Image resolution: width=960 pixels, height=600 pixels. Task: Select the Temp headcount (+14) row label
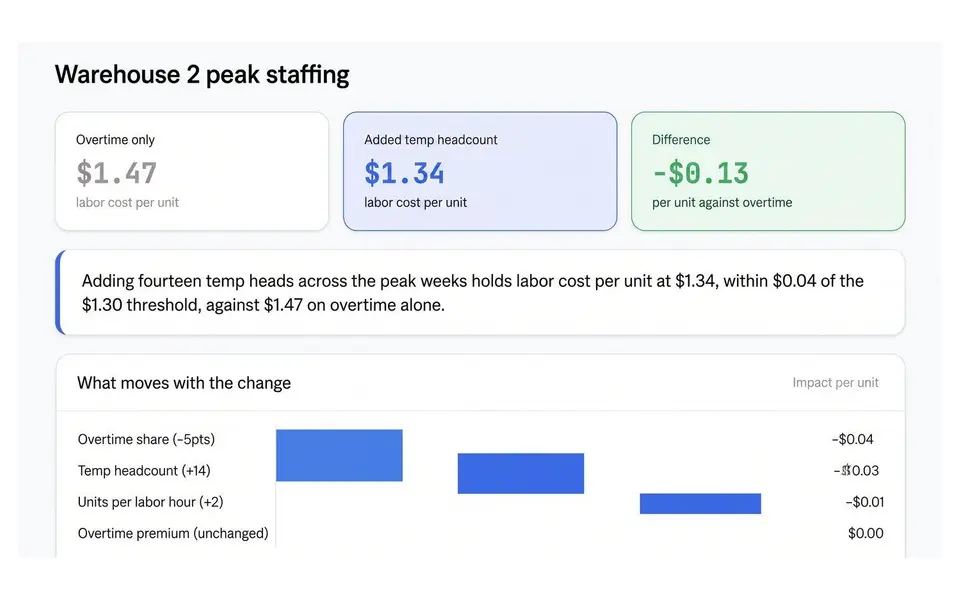(x=144, y=471)
